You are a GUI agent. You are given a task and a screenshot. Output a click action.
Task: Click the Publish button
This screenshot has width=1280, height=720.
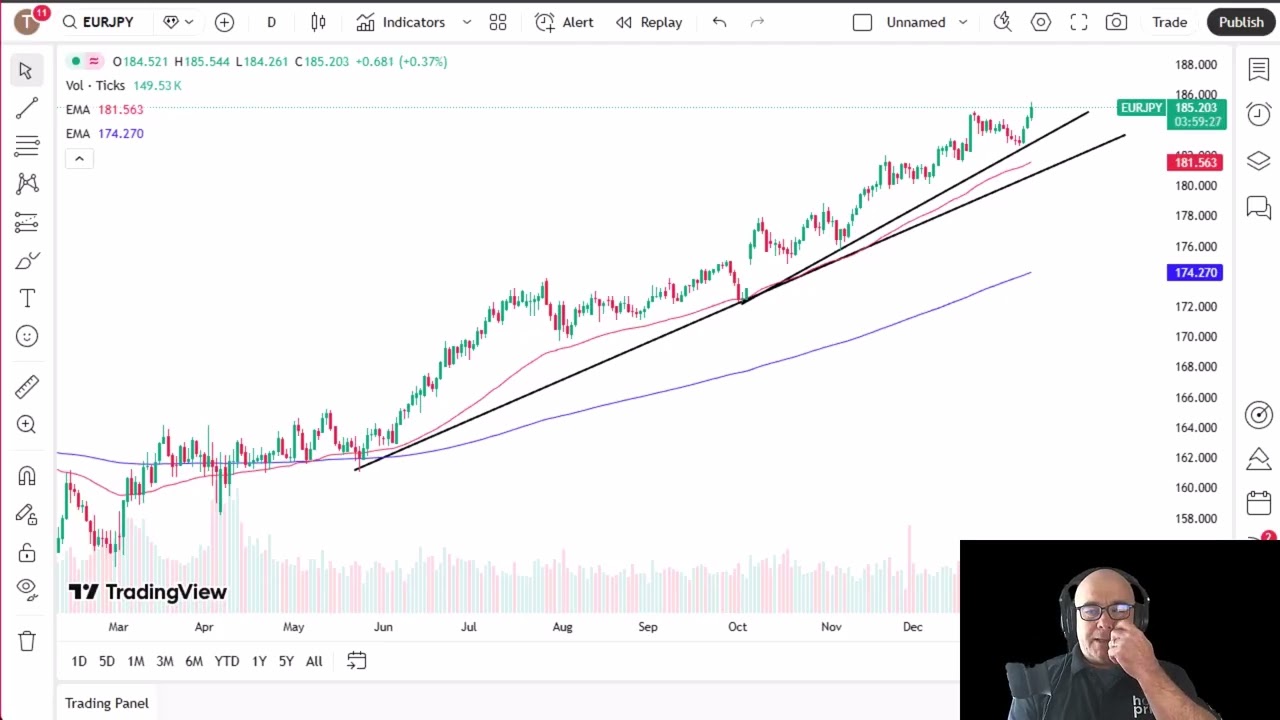coord(1241,22)
